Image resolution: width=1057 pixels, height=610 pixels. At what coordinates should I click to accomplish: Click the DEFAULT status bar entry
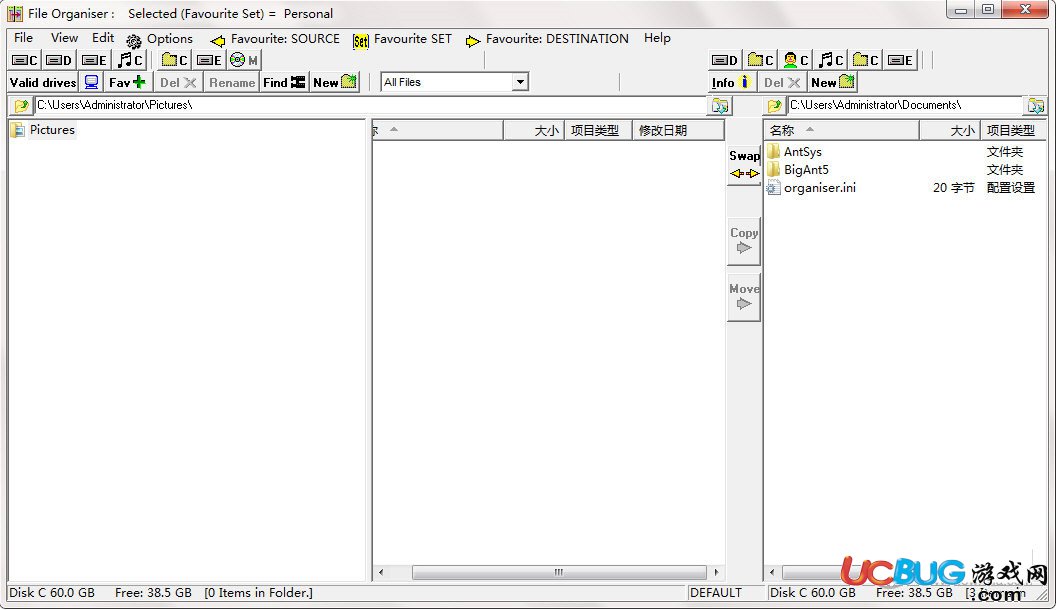click(715, 593)
